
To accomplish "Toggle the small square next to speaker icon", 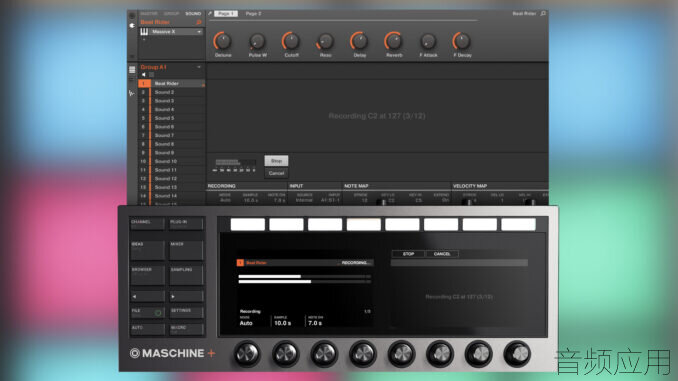I will (x=151, y=75).
